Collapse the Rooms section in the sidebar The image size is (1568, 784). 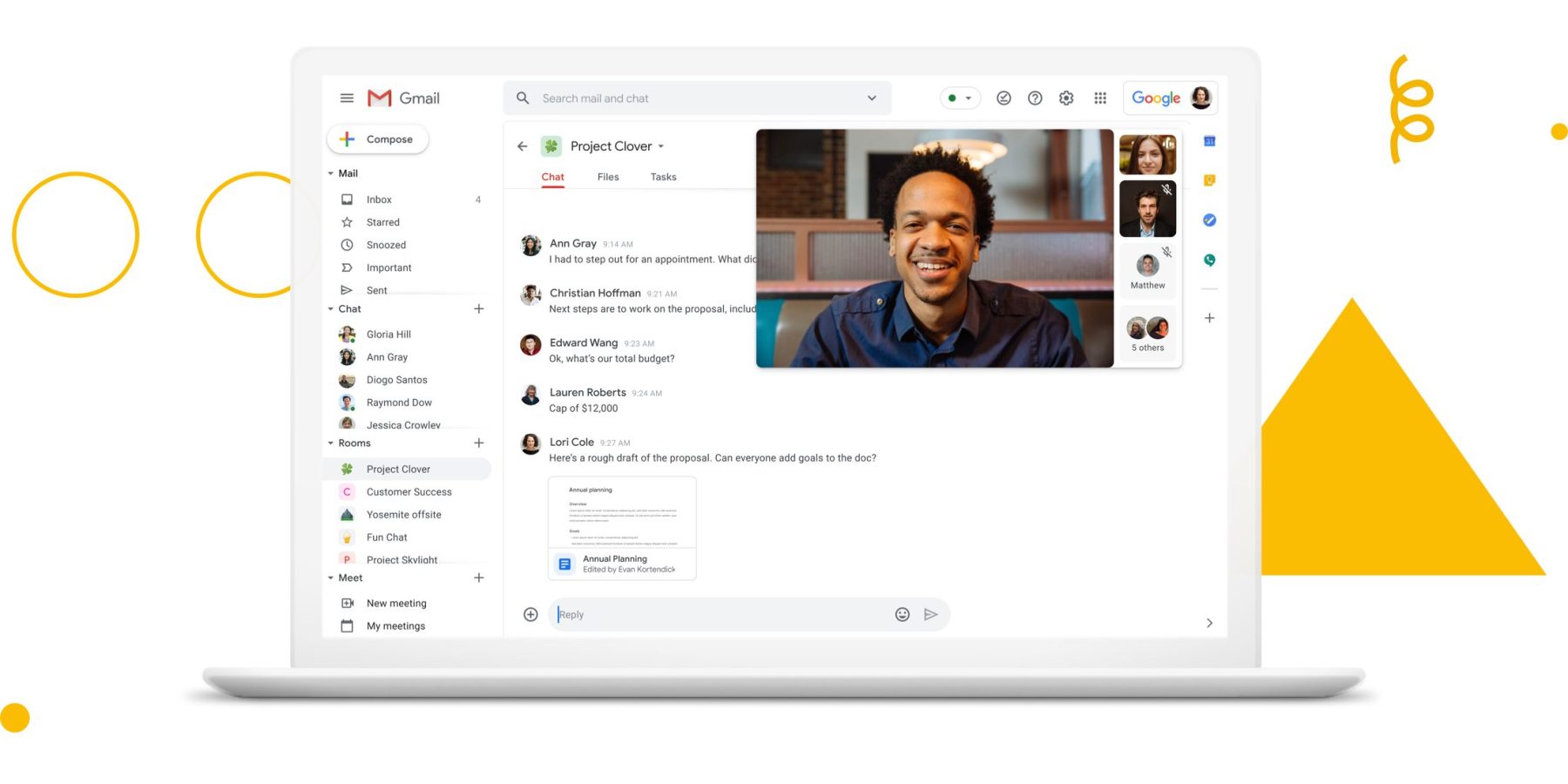click(x=330, y=443)
